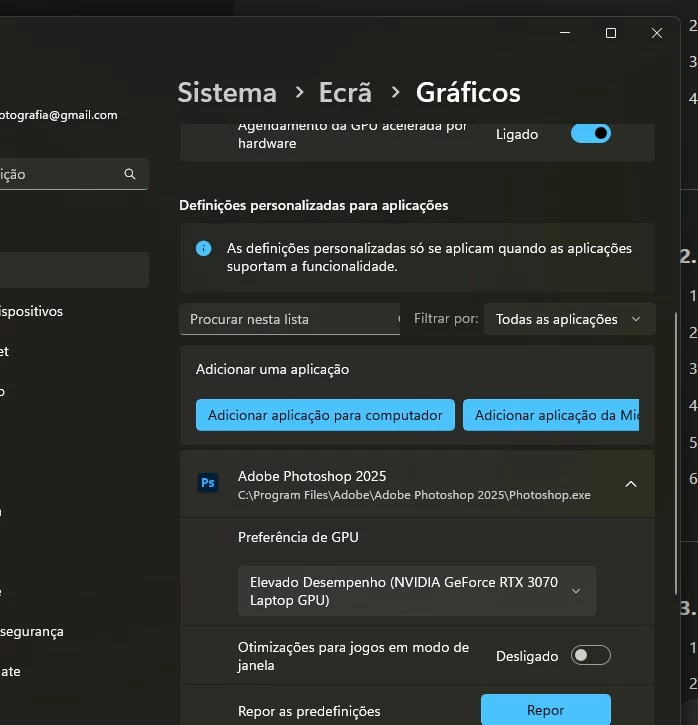Go to Sistema in breadcrumb
Image resolution: width=698 pixels, height=725 pixels.
227,92
